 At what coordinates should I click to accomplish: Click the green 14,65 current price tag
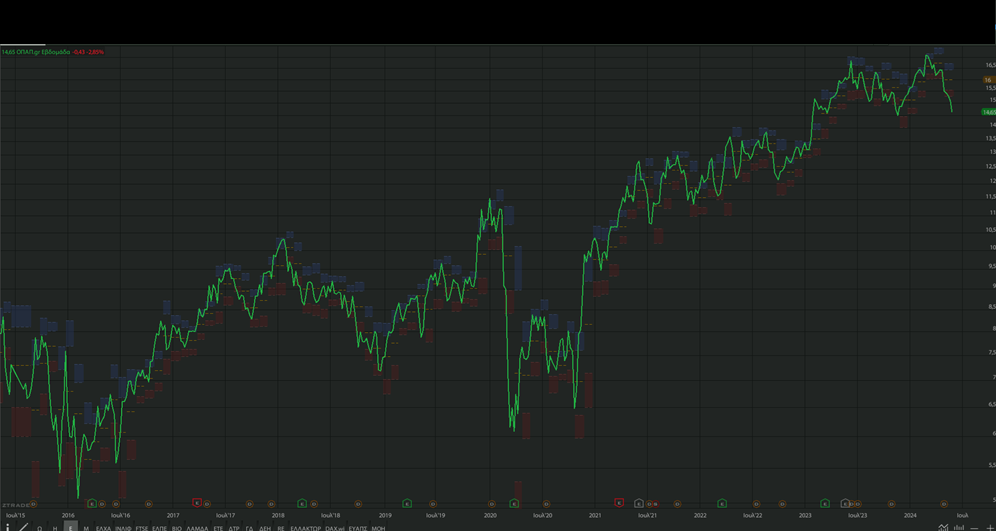988,112
